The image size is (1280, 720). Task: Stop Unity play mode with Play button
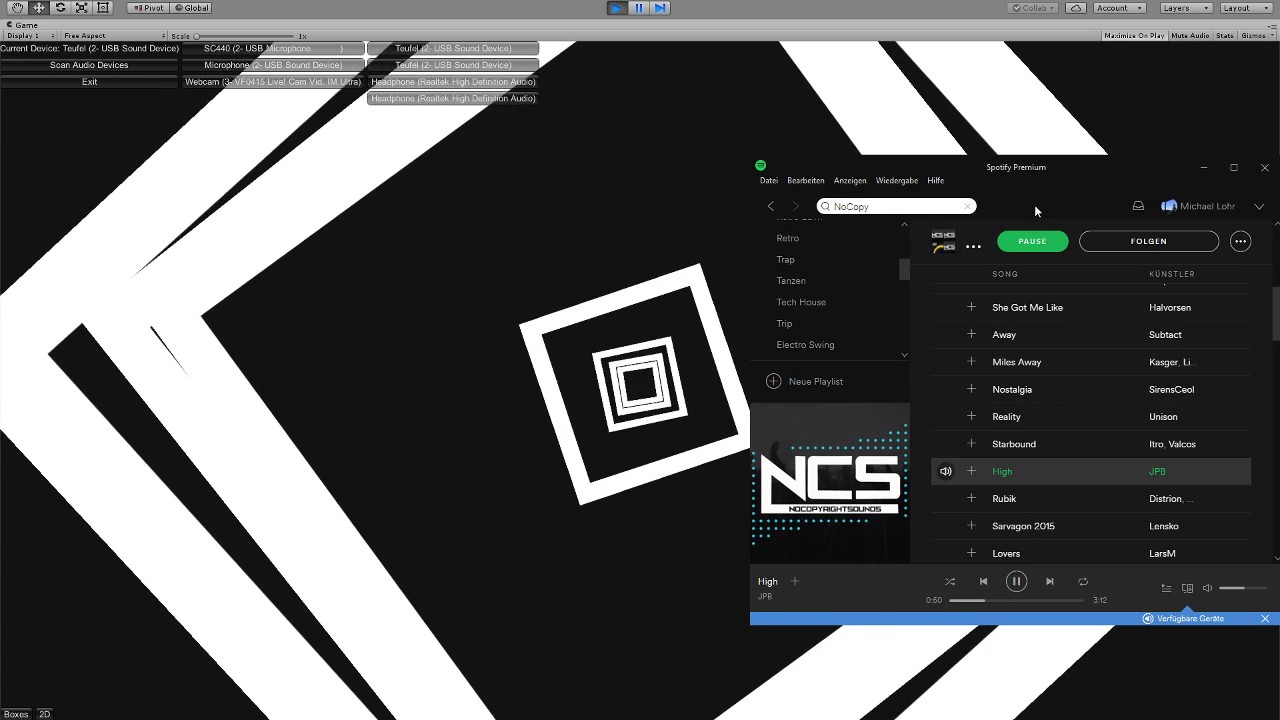point(617,7)
